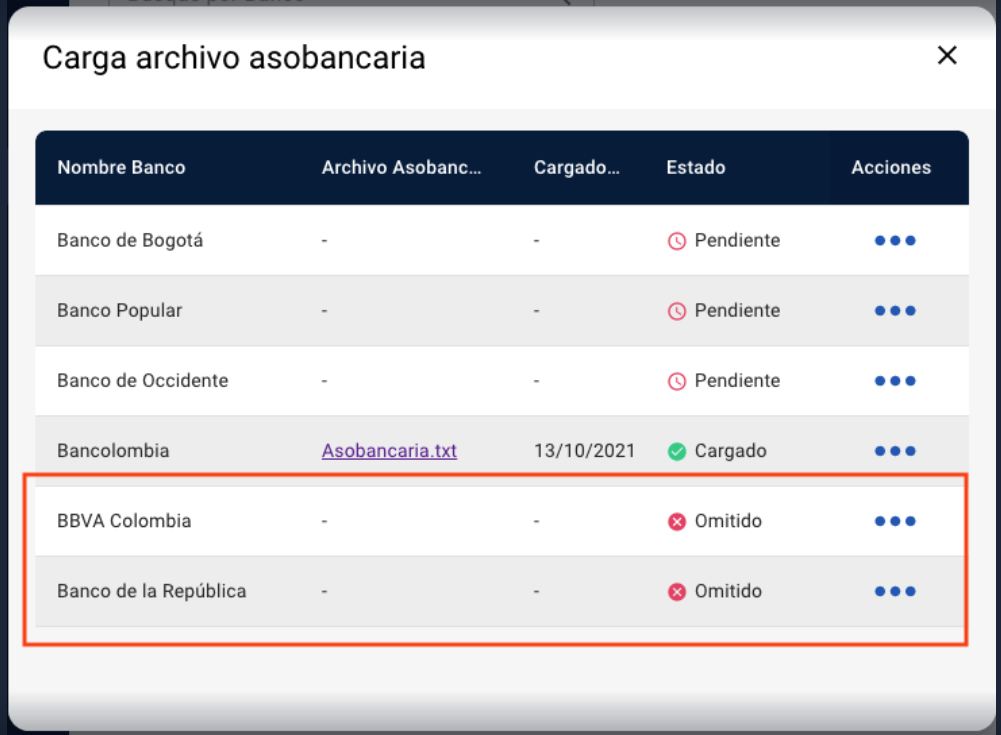The width and height of the screenshot is (1001, 735).
Task: Open actions menu for Banco Popular
Action: pos(895,311)
